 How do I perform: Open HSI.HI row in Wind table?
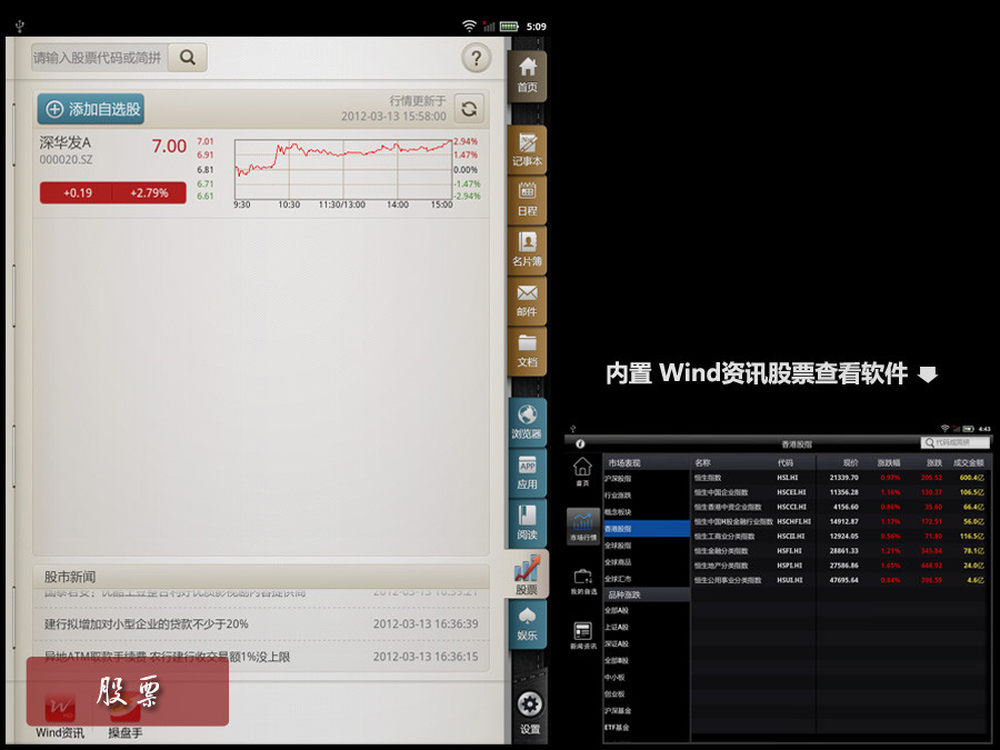pyautogui.click(x=841, y=477)
